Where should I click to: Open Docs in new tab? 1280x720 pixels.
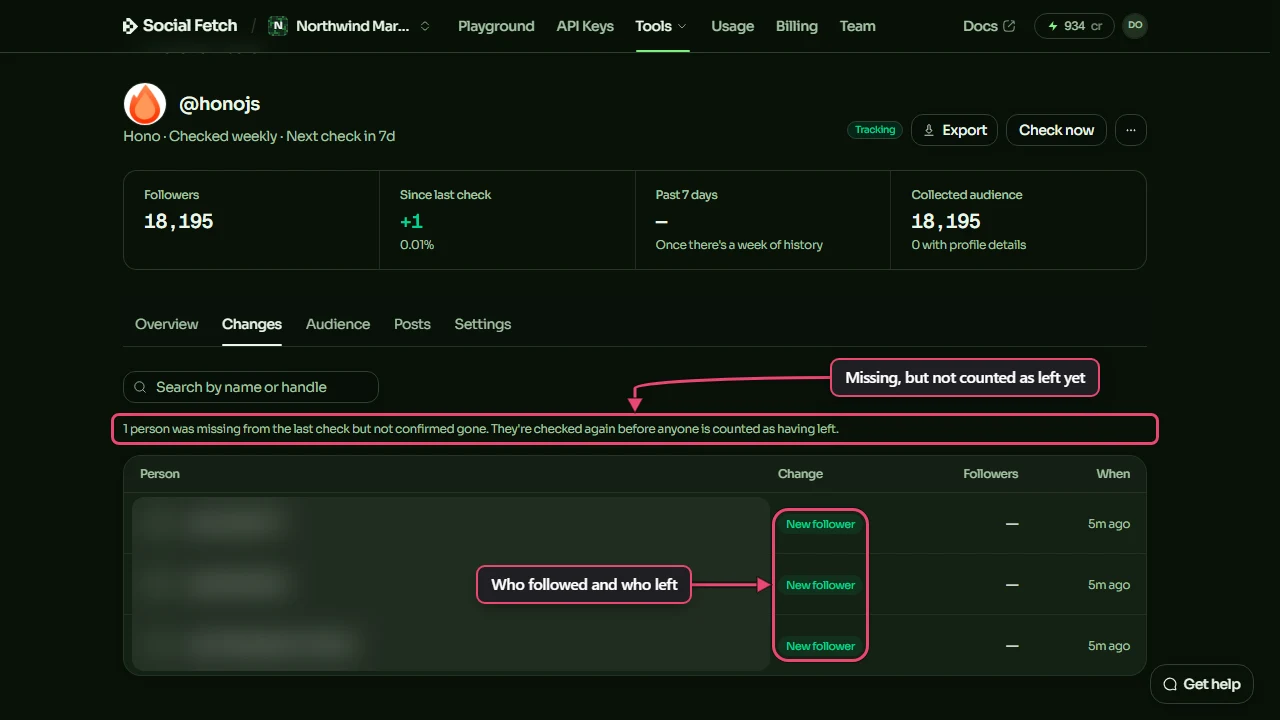(989, 26)
